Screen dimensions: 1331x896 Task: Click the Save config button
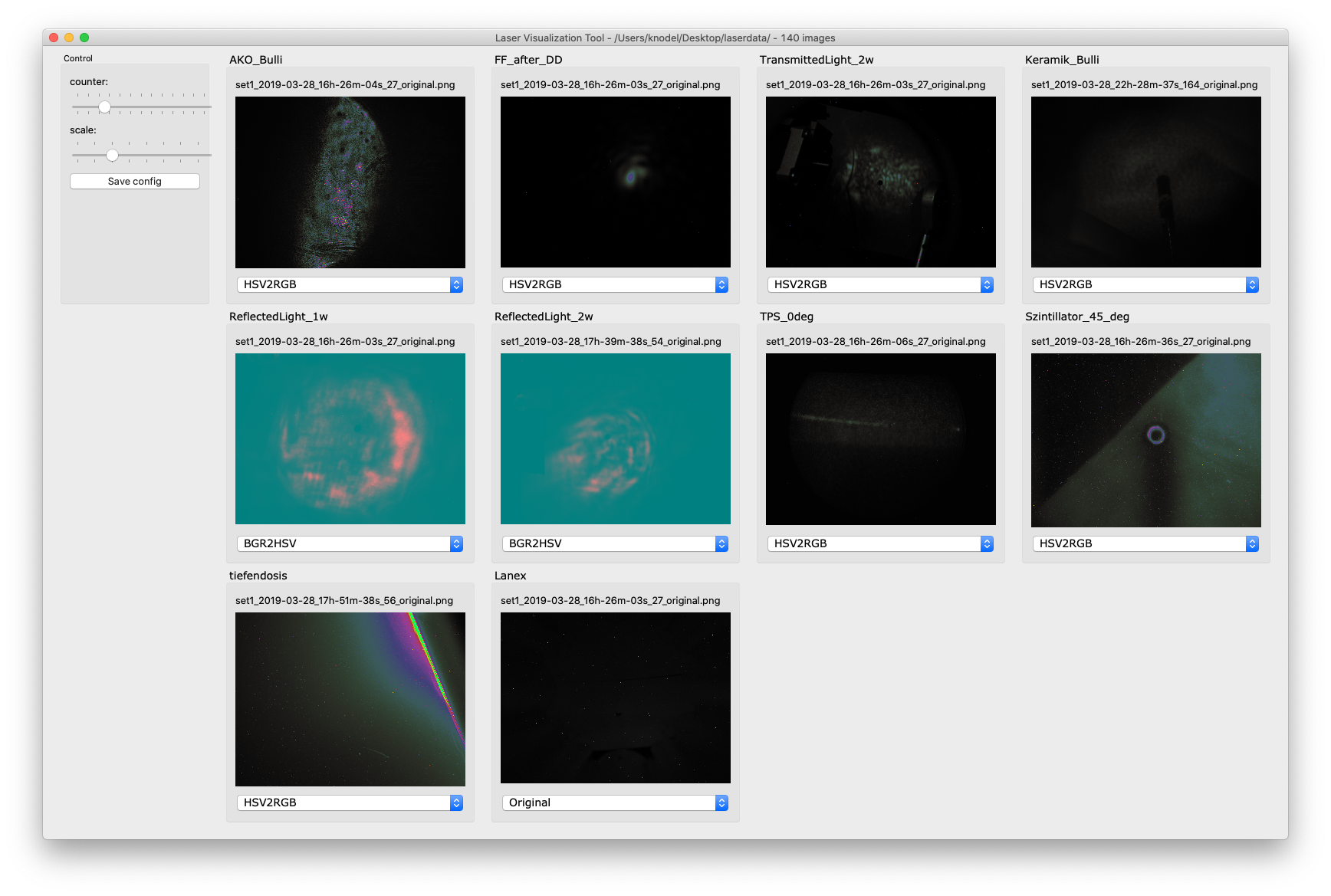[x=135, y=182]
